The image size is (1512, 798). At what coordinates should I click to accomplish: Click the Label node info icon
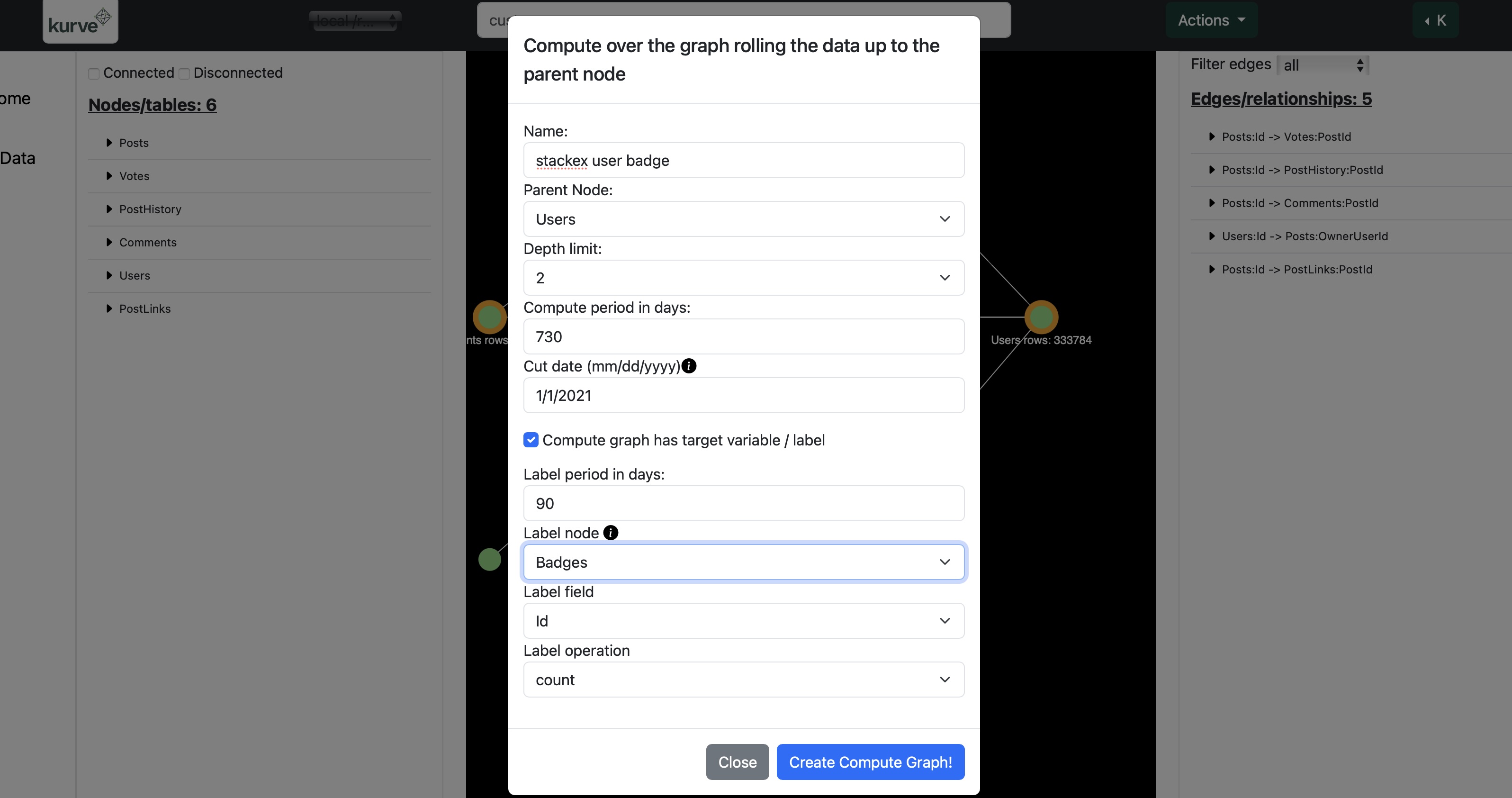point(611,533)
